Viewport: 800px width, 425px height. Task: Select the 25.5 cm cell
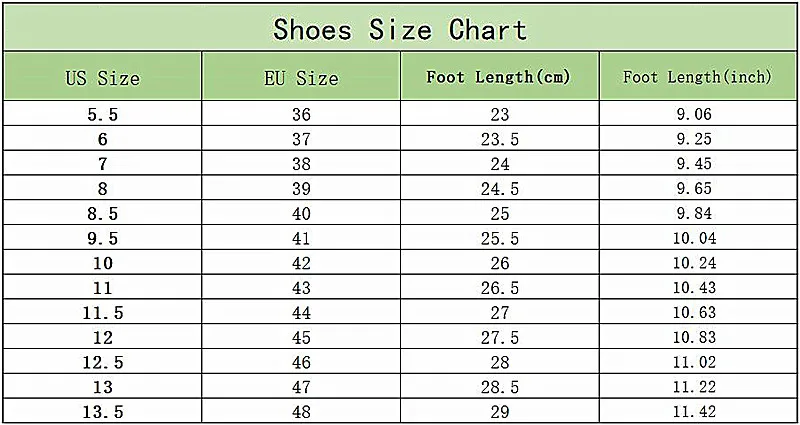[x=499, y=239]
